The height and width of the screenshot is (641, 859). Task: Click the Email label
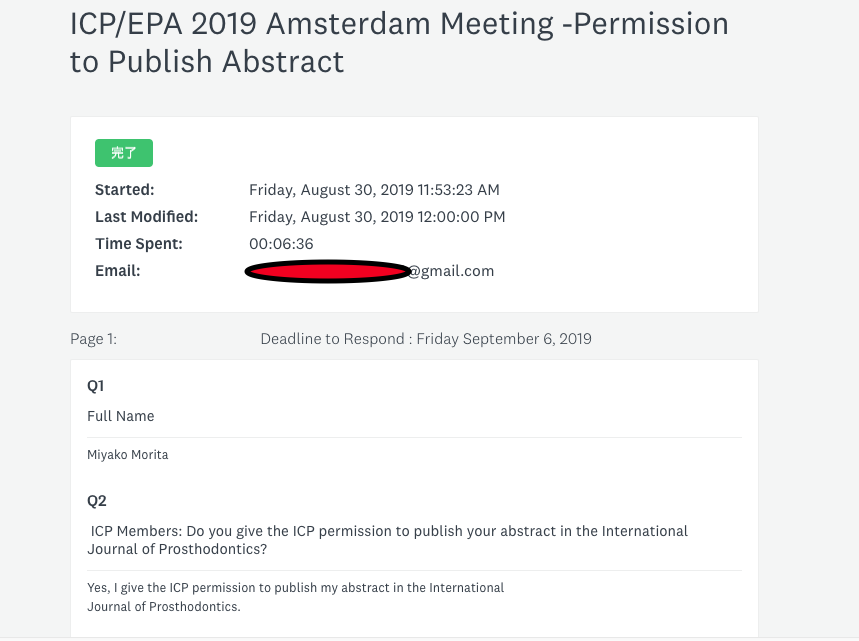[118, 271]
